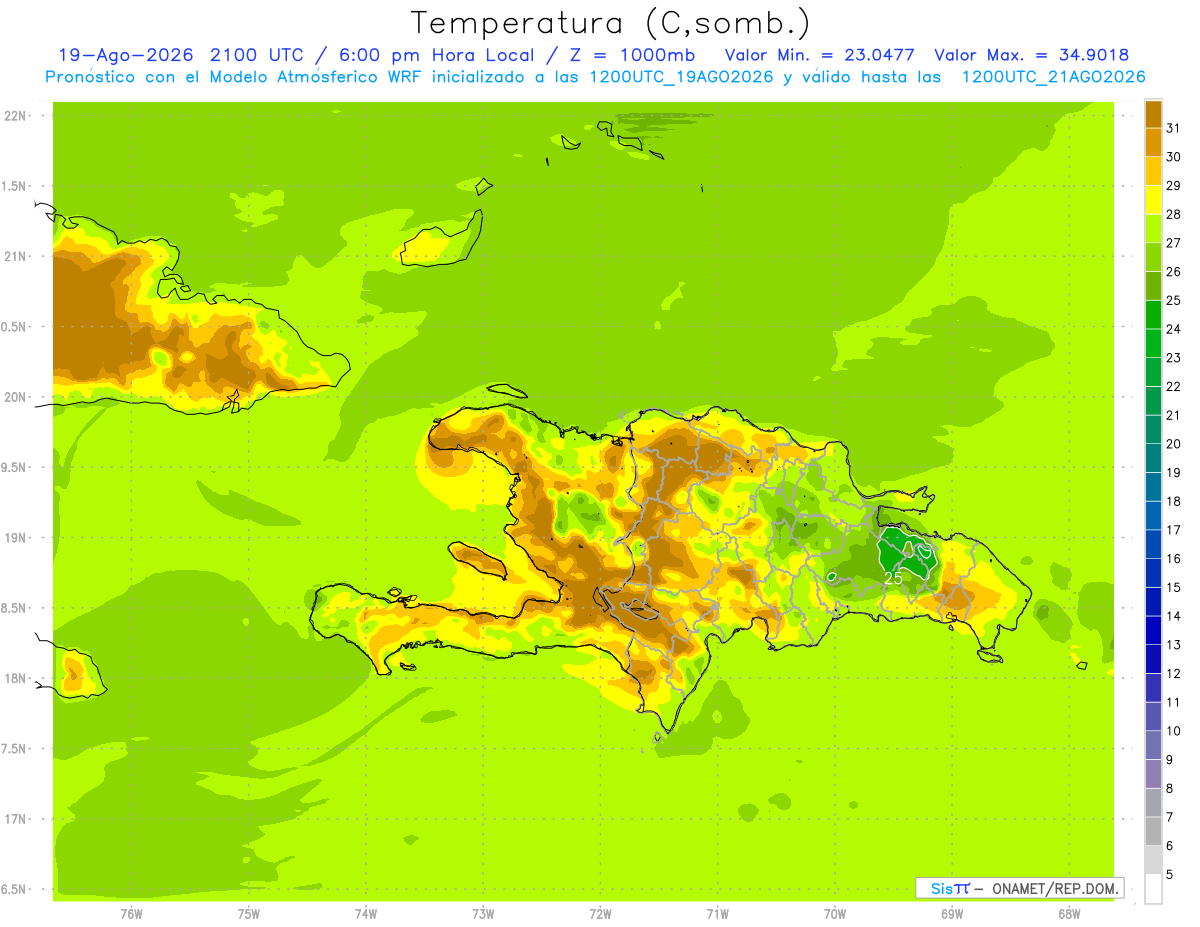This screenshot has width=1200, height=927.
Task: Click color bar segment between 30 and 31
Action: (x=1153, y=142)
